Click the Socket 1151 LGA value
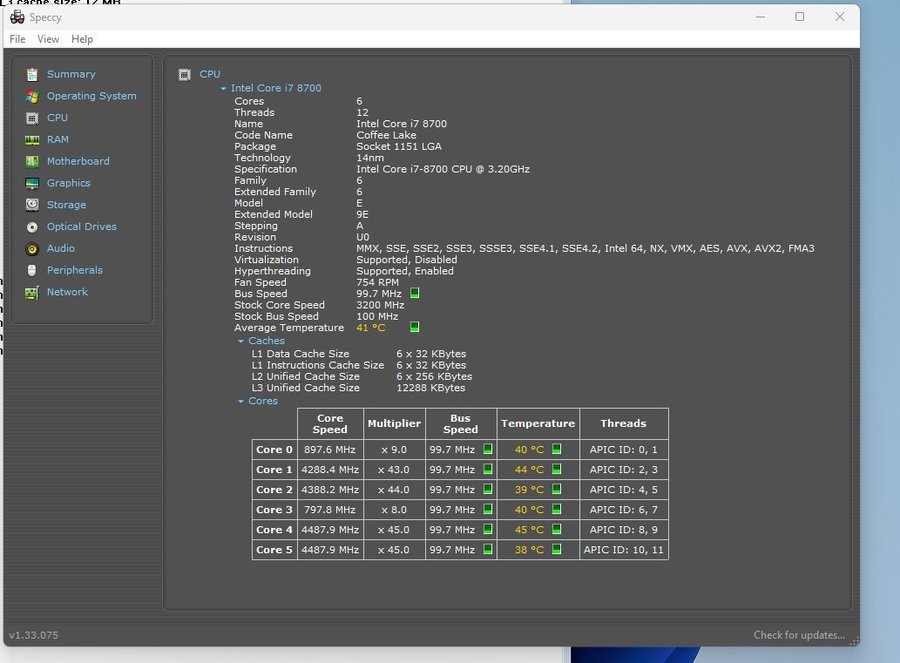Screen dimensions: 900x663 click(399, 146)
